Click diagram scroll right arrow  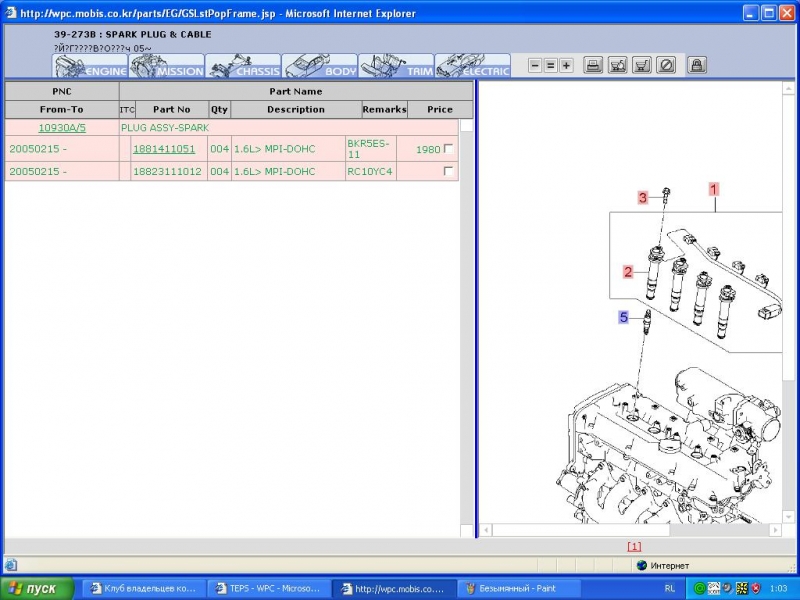(775, 530)
